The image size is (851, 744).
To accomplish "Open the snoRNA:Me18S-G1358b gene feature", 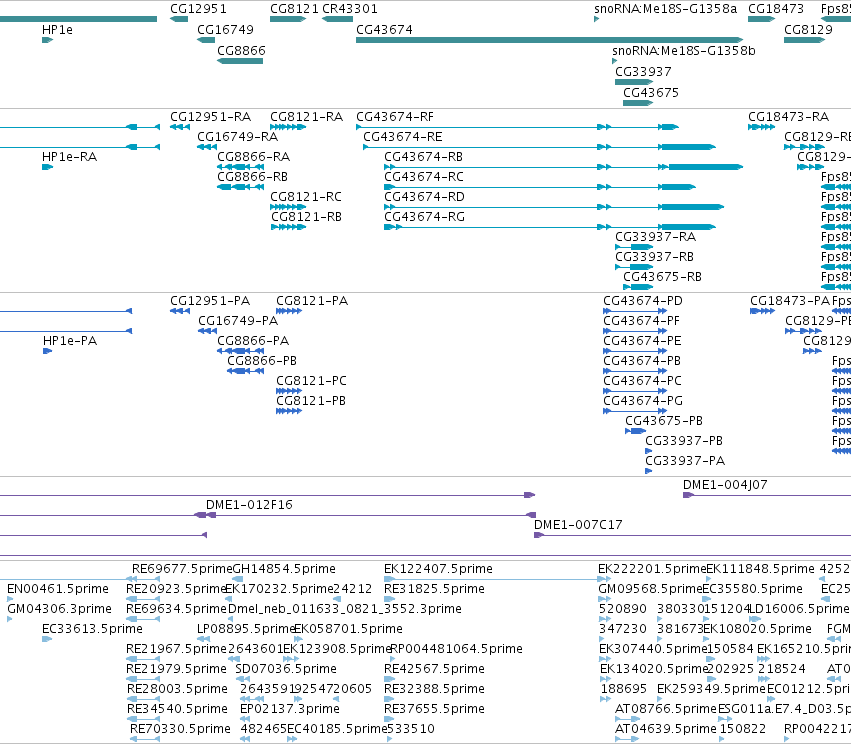I will point(614,61).
